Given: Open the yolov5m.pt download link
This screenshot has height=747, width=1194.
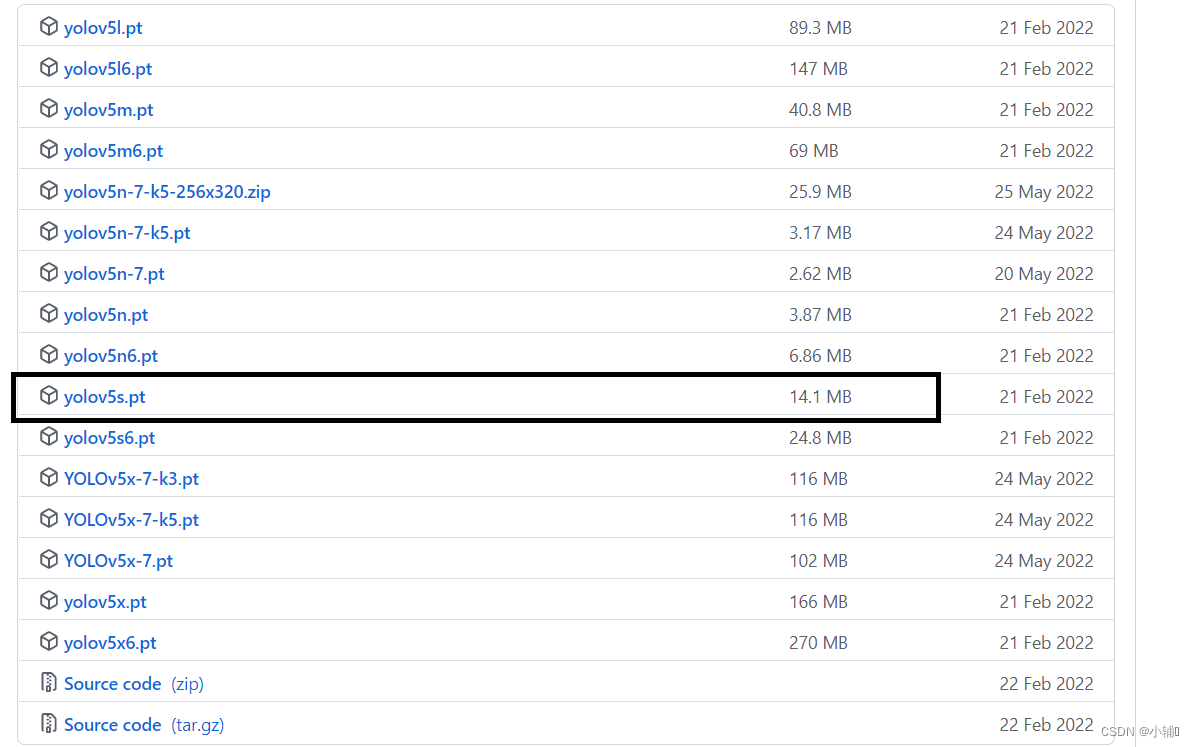Looking at the screenshot, I should tap(108, 110).
